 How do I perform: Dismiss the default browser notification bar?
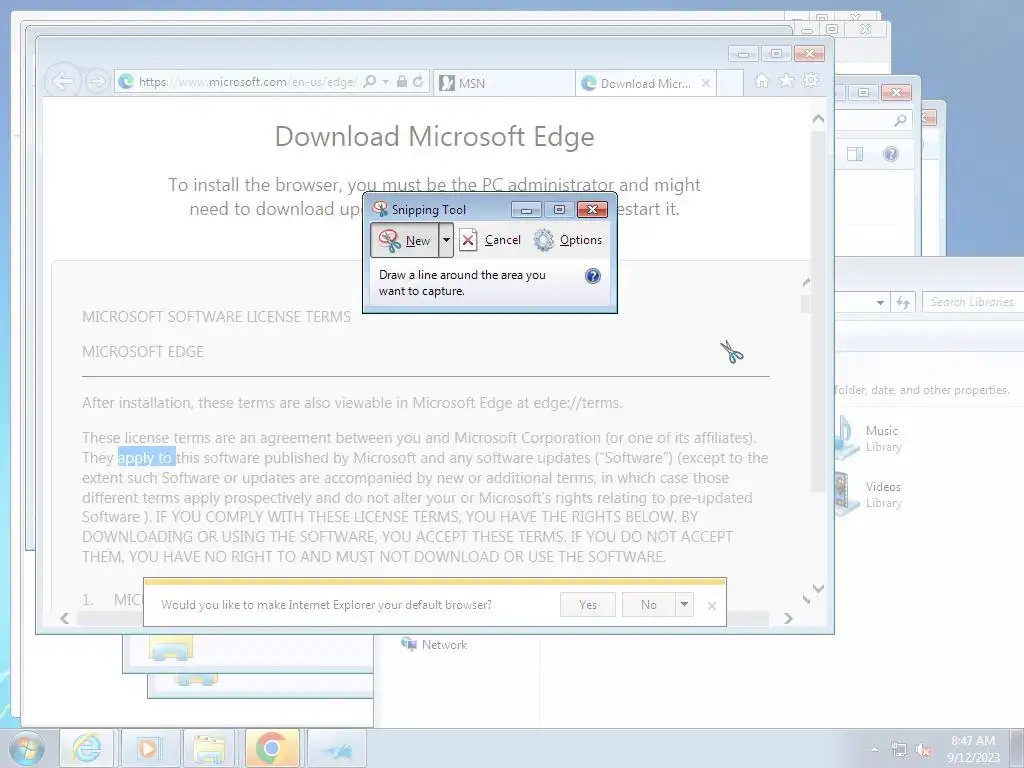tap(712, 606)
